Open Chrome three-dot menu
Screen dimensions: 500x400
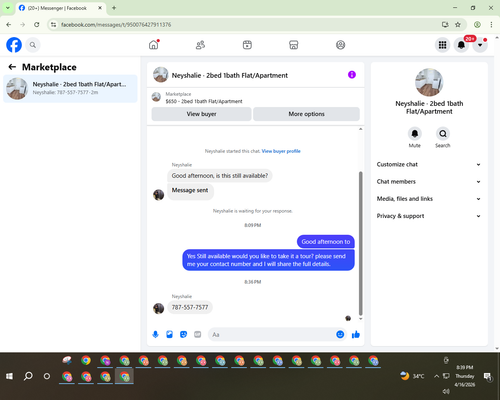pyautogui.click(x=491, y=24)
